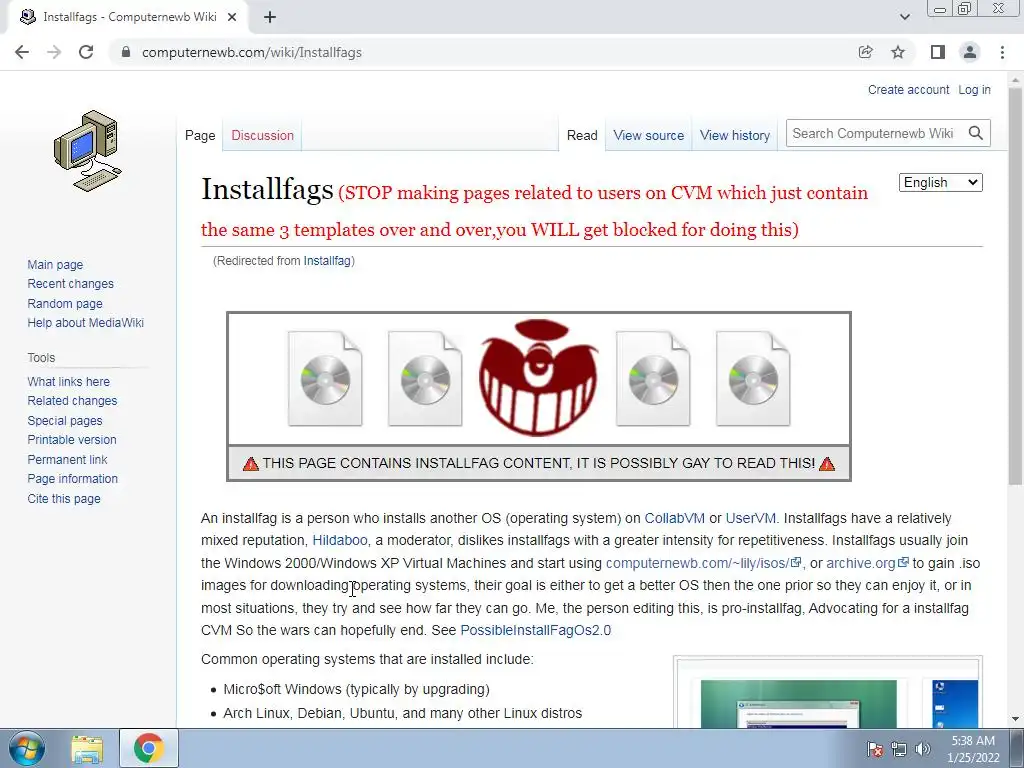This screenshot has height=768, width=1024.
Task: Share this page via the share icon
Action: point(865,52)
